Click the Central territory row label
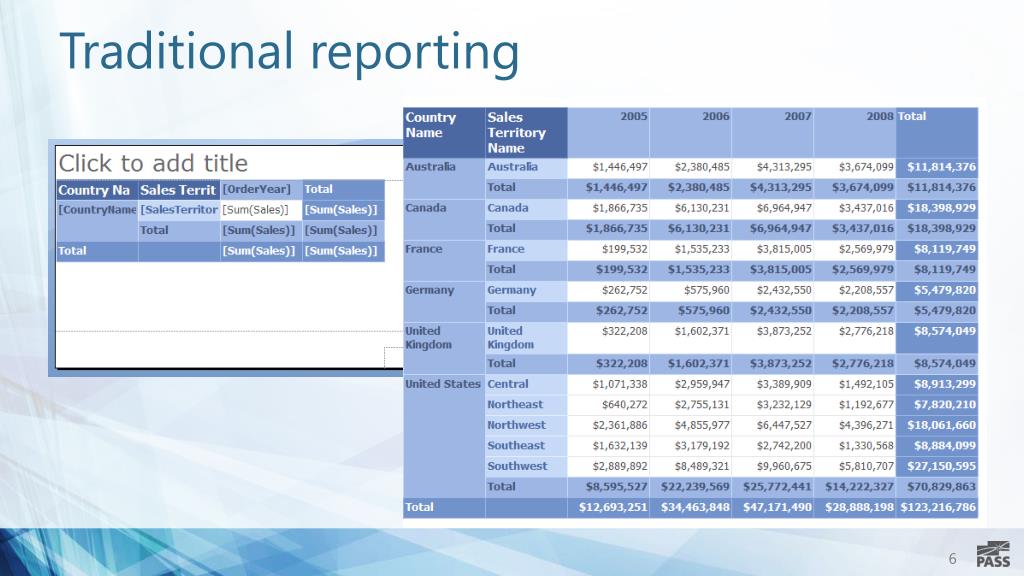 (526, 384)
